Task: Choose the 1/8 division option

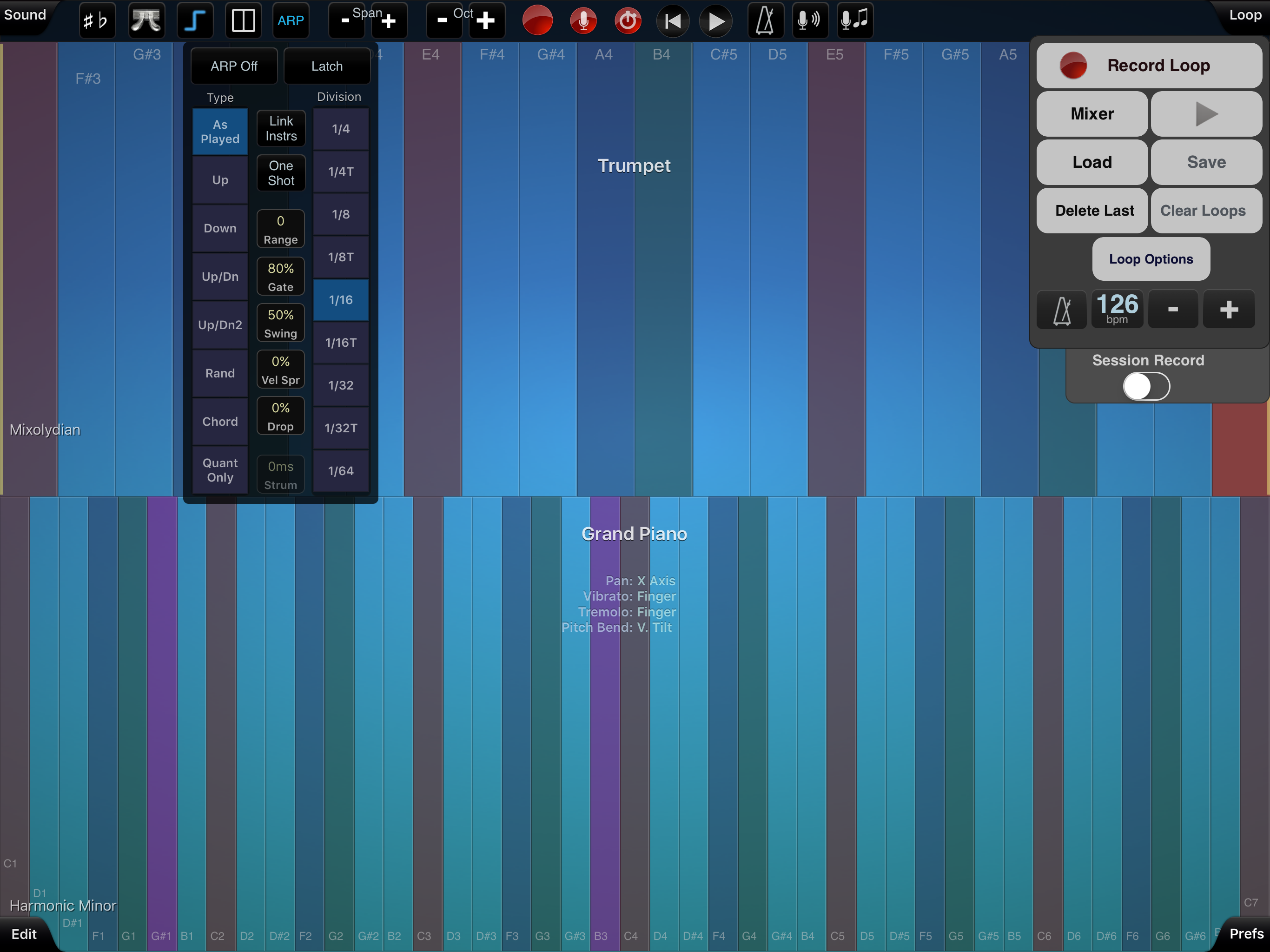Action: 340,214
